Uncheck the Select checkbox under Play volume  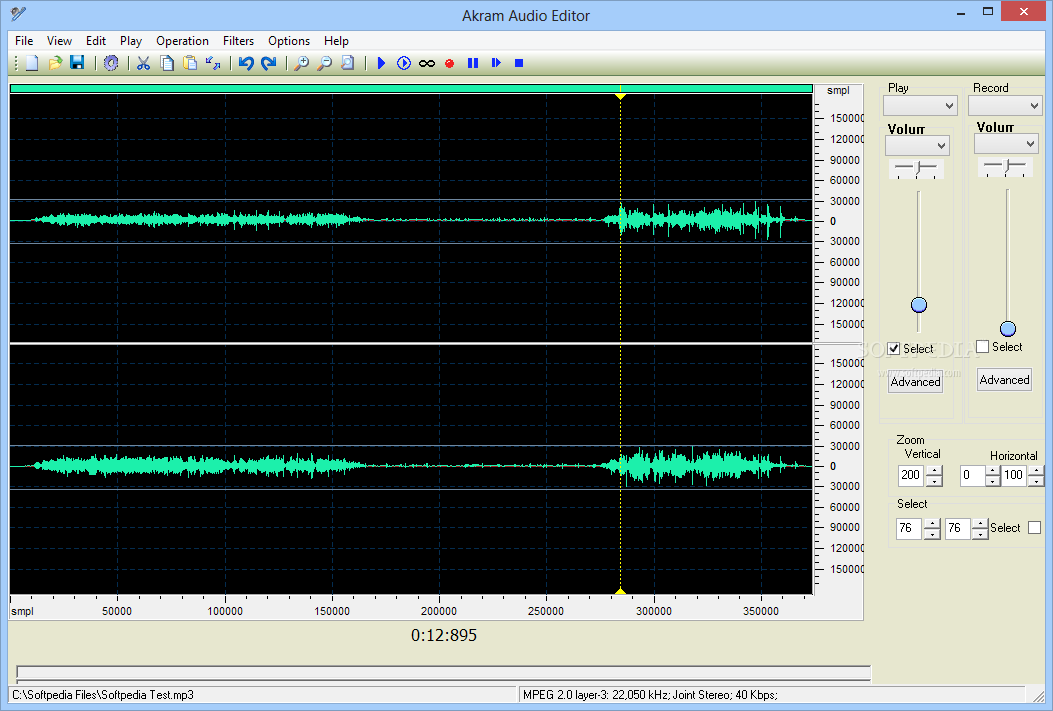click(893, 348)
